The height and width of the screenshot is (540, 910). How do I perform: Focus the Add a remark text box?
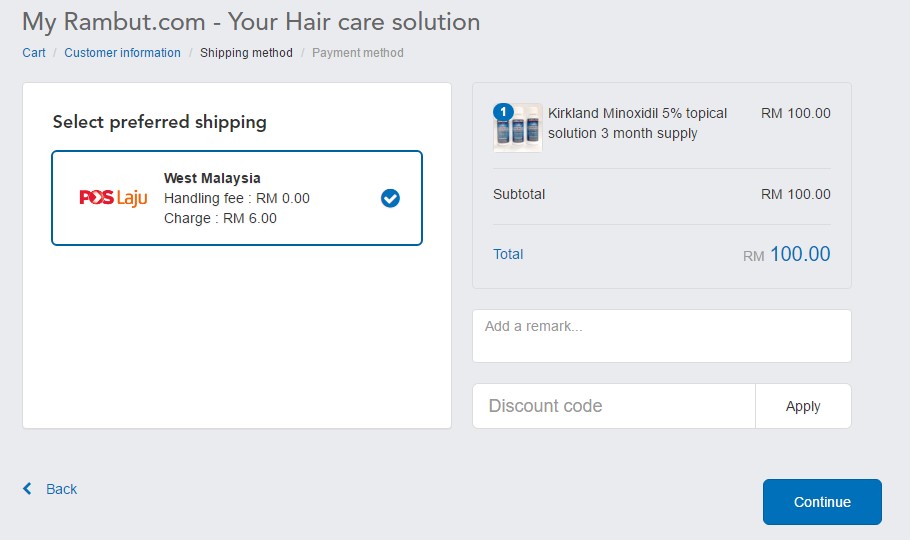(x=662, y=336)
